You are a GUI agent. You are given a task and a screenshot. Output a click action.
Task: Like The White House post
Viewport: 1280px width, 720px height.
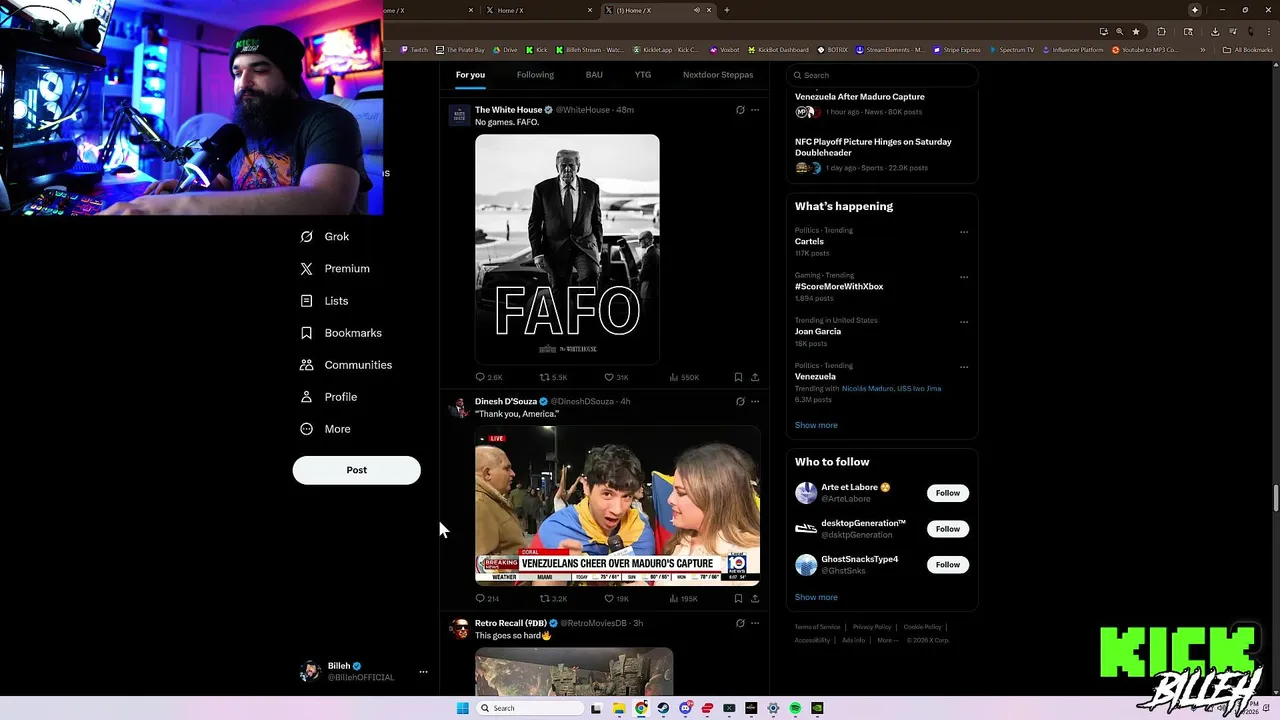click(616, 377)
